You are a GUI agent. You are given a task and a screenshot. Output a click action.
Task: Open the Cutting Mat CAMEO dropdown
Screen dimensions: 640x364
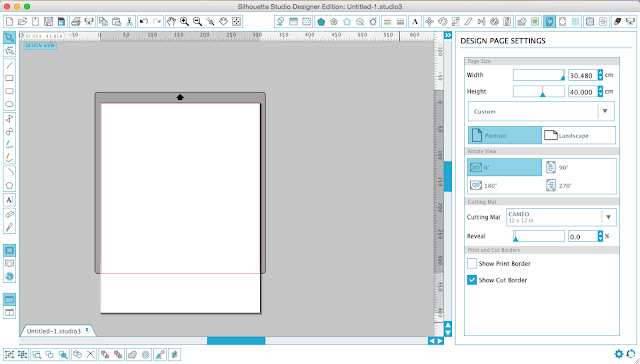click(x=561, y=217)
